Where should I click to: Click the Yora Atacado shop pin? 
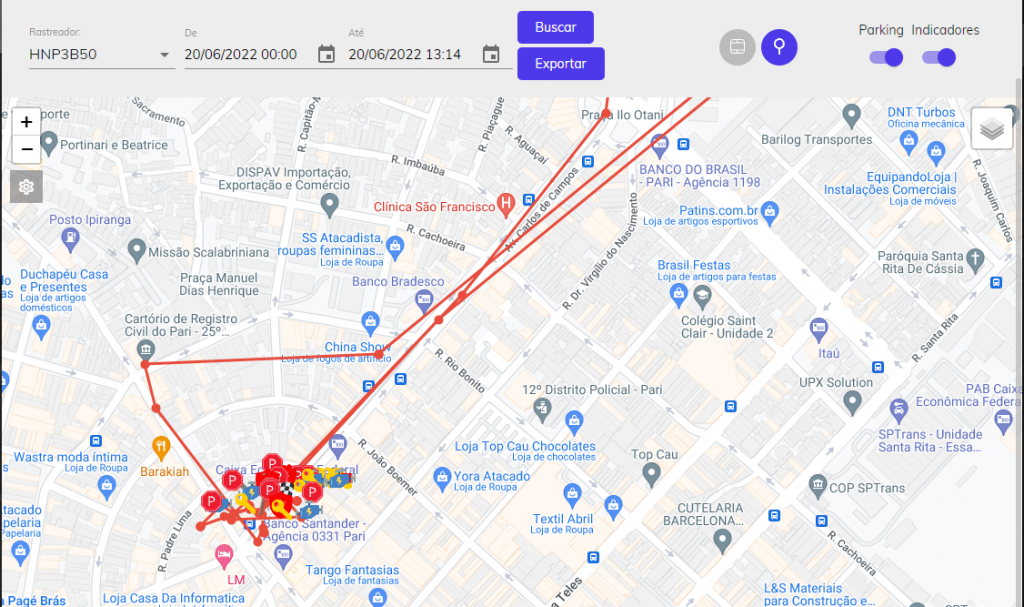pos(442,479)
